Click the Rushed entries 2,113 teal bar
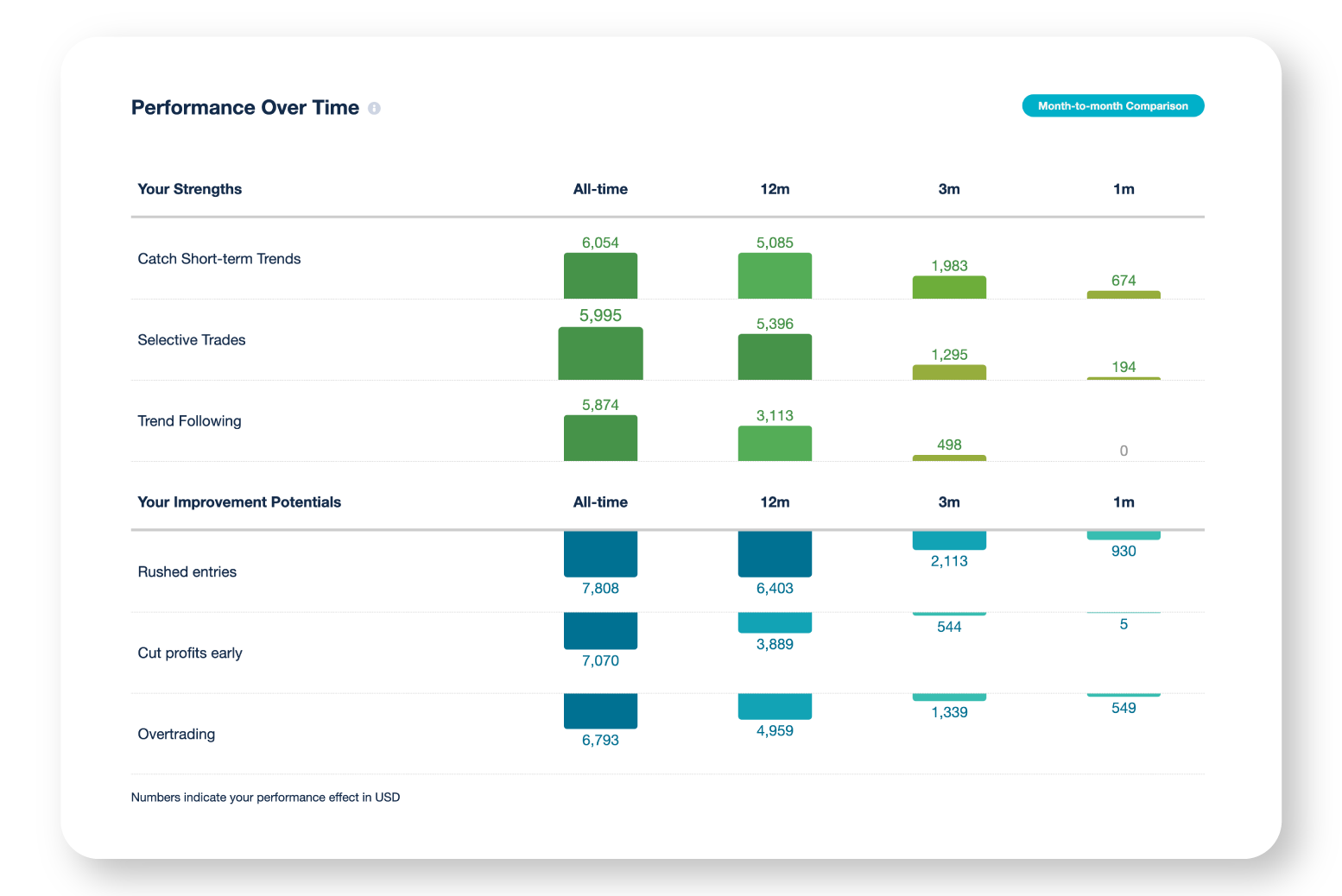Image resolution: width=1342 pixels, height=896 pixels. [949, 540]
